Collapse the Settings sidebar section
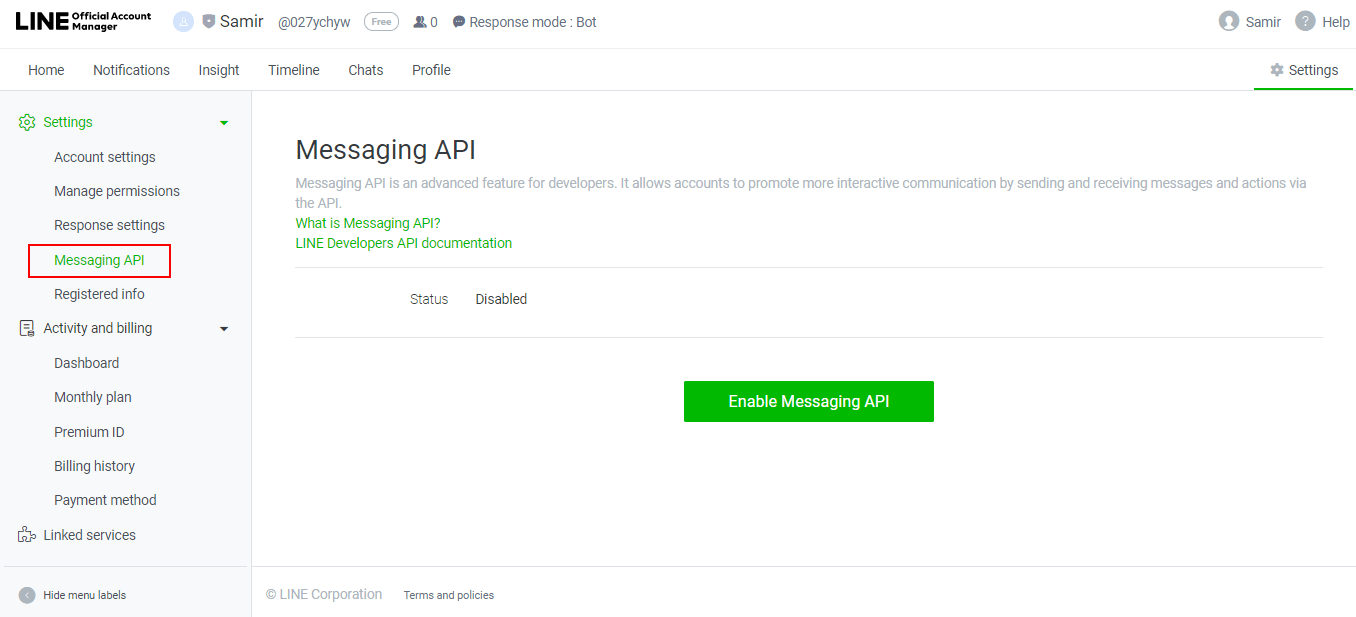This screenshot has height=617, width=1356. [224, 121]
